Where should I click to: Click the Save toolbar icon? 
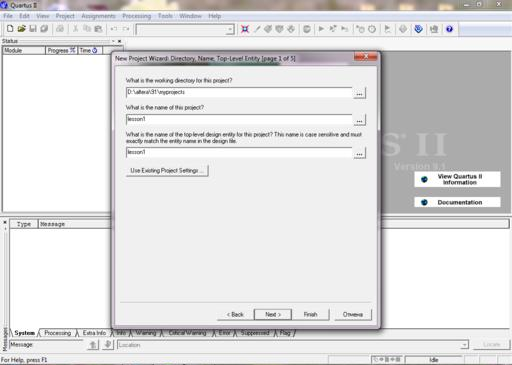33,29
